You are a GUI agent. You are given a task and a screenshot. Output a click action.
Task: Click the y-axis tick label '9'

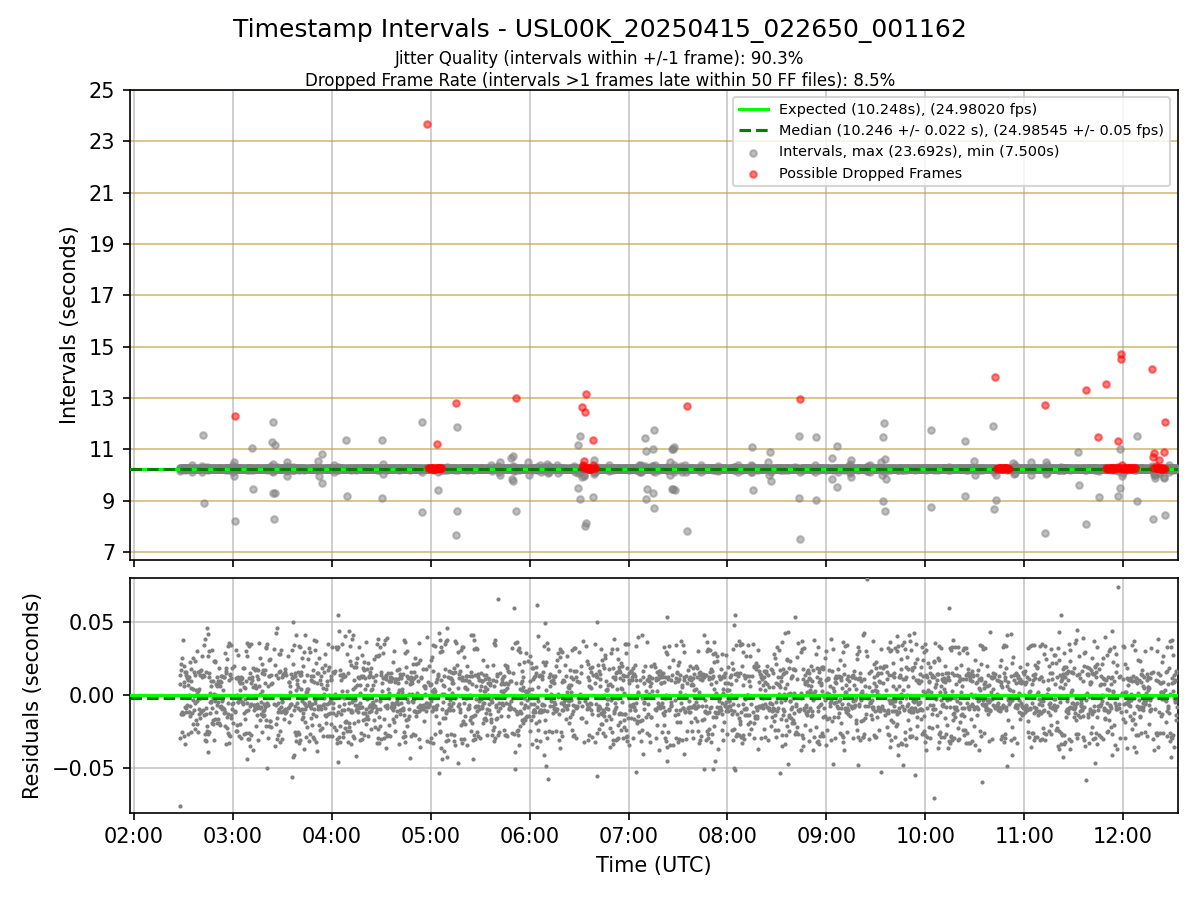(107, 501)
